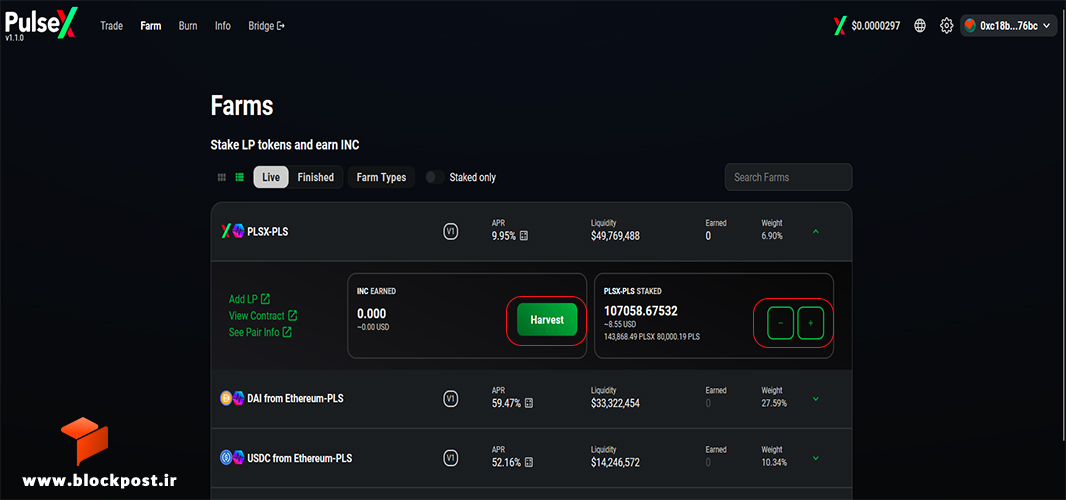
Task: Click the Harvest button
Action: [547, 320]
